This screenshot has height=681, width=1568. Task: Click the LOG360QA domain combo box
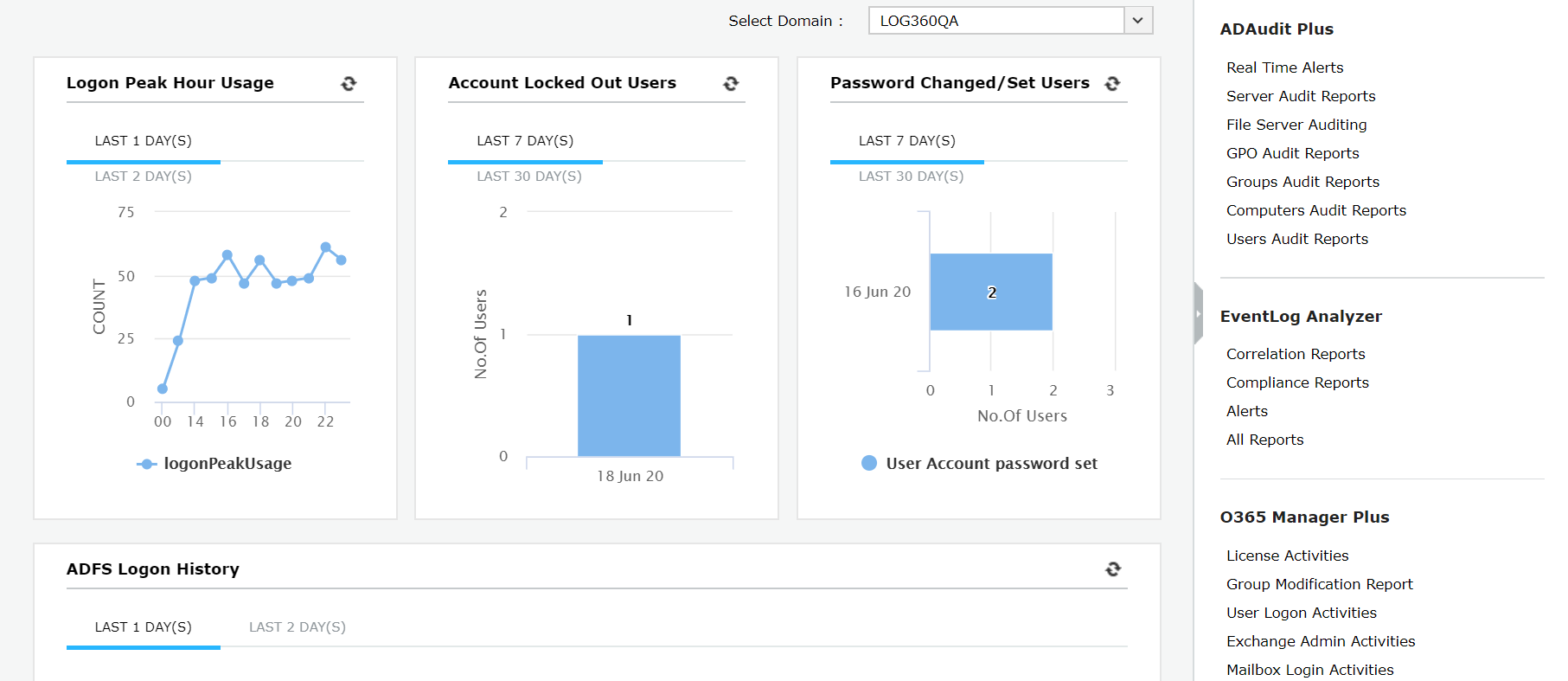point(996,21)
